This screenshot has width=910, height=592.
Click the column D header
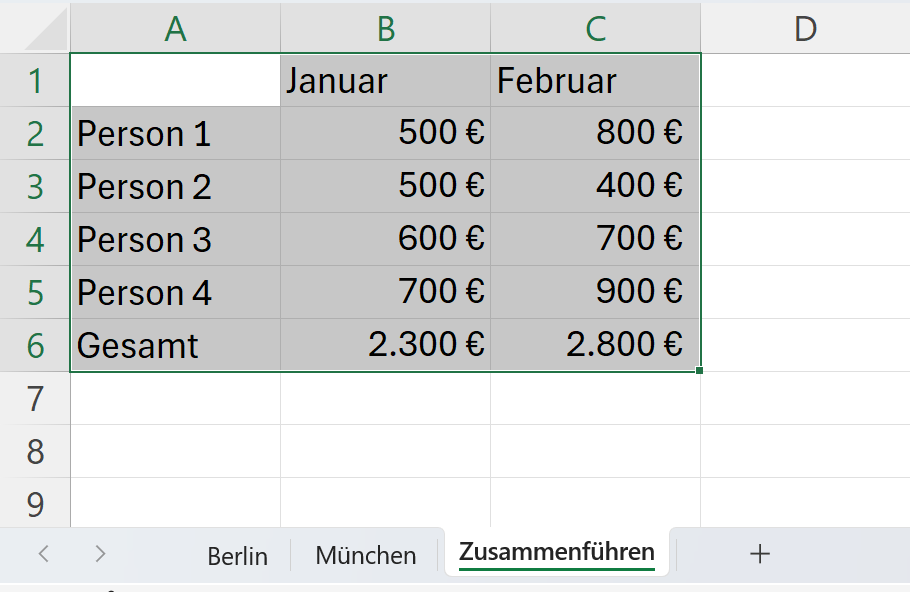click(x=805, y=29)
